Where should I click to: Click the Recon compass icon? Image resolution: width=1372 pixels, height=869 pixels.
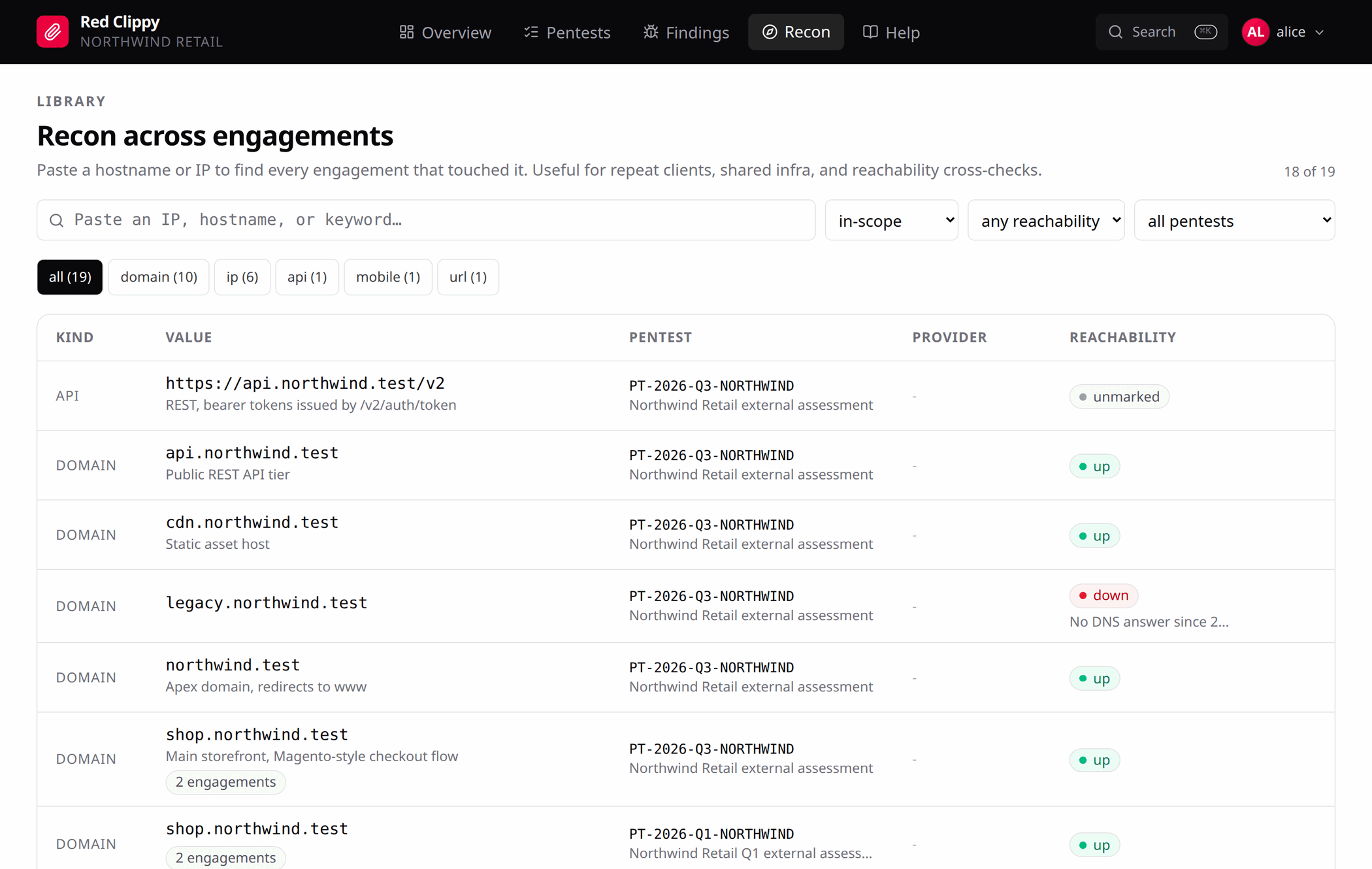770,32
